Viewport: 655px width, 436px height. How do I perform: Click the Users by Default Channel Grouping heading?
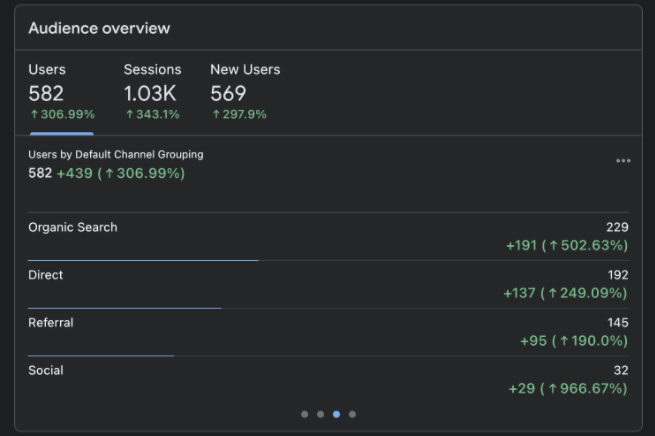[x=116, y=155]
